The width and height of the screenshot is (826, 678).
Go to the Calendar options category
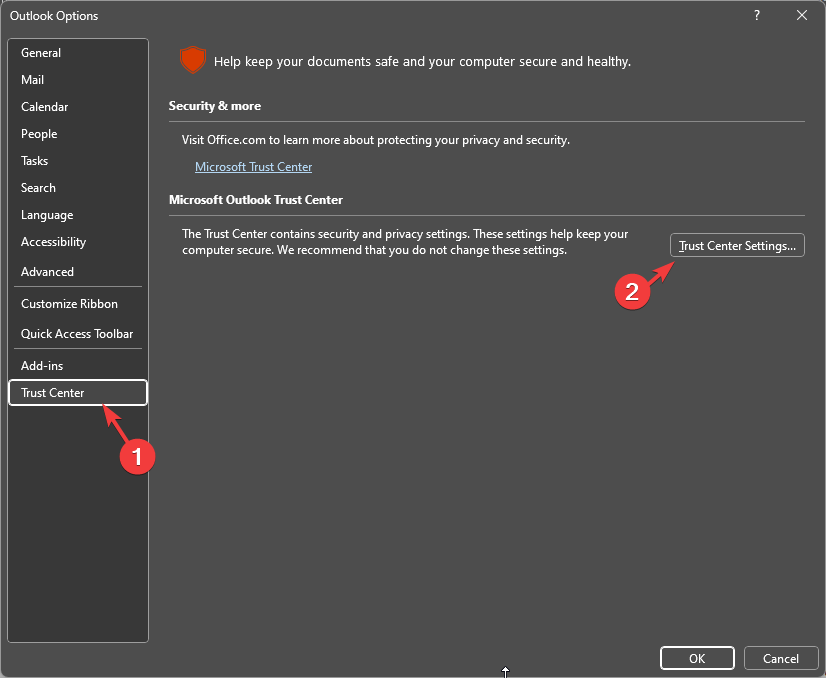point(77,106)
